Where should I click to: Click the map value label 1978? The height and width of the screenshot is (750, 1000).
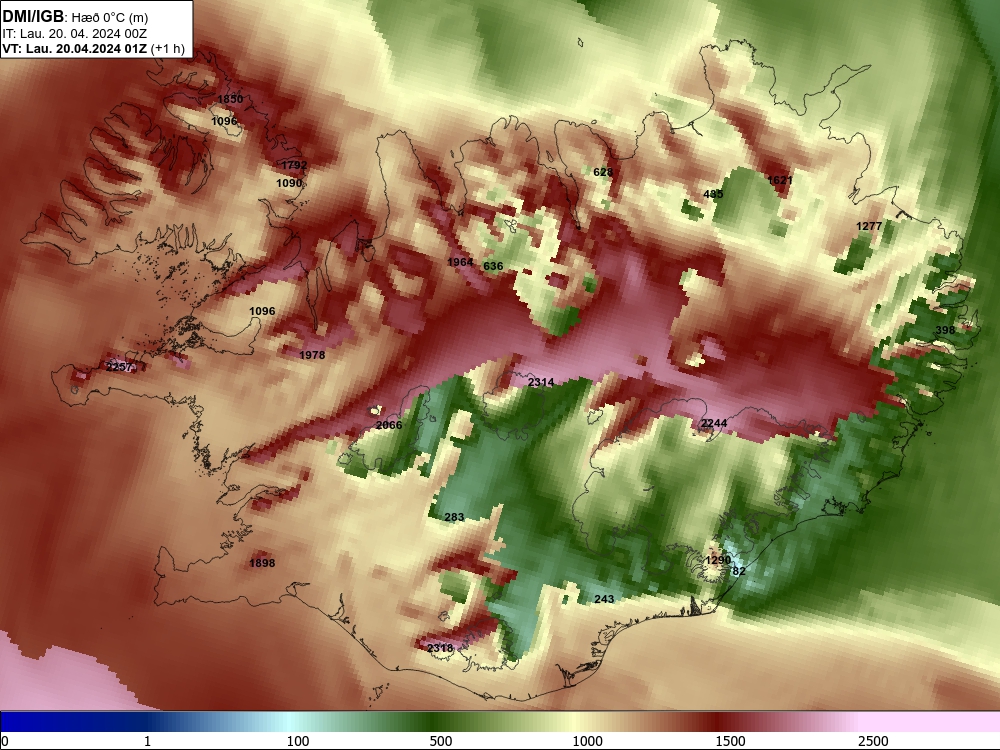pyautogui.click(x=312, y=355)
